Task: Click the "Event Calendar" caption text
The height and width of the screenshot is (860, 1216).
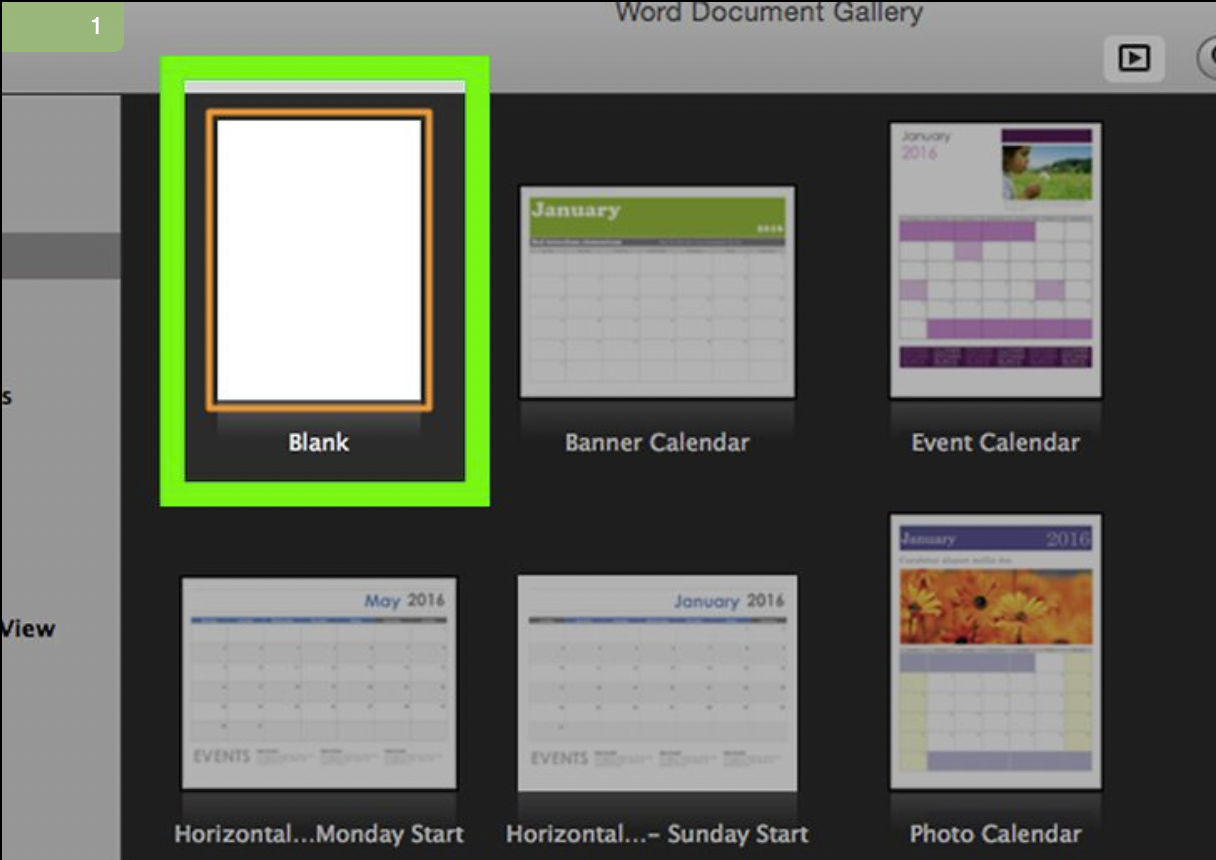Action: click(995, 442)
